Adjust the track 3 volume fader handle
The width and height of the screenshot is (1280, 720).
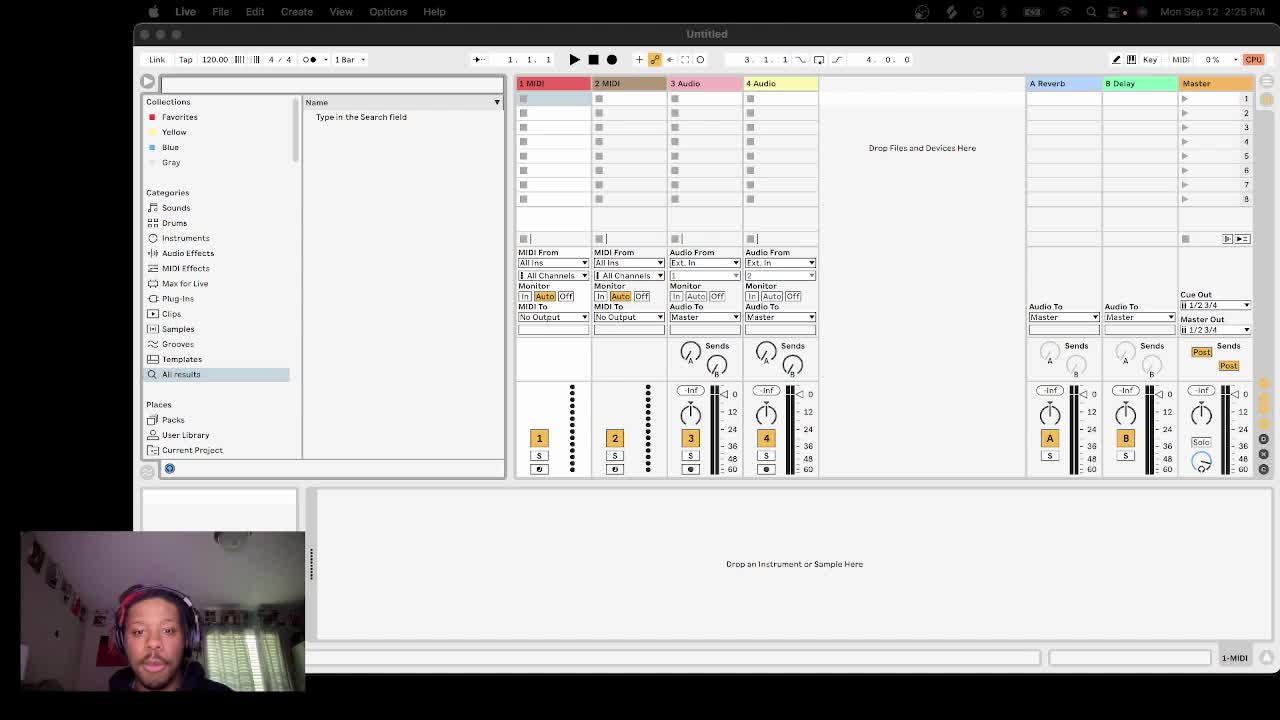pos(723,394)
